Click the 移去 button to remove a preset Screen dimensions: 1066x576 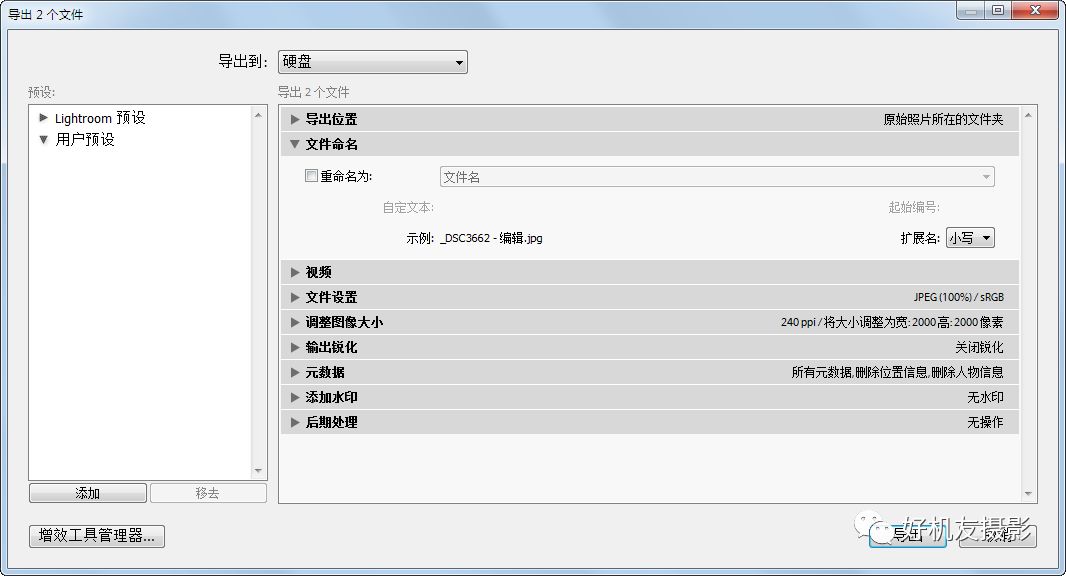[x=208, y=492]
